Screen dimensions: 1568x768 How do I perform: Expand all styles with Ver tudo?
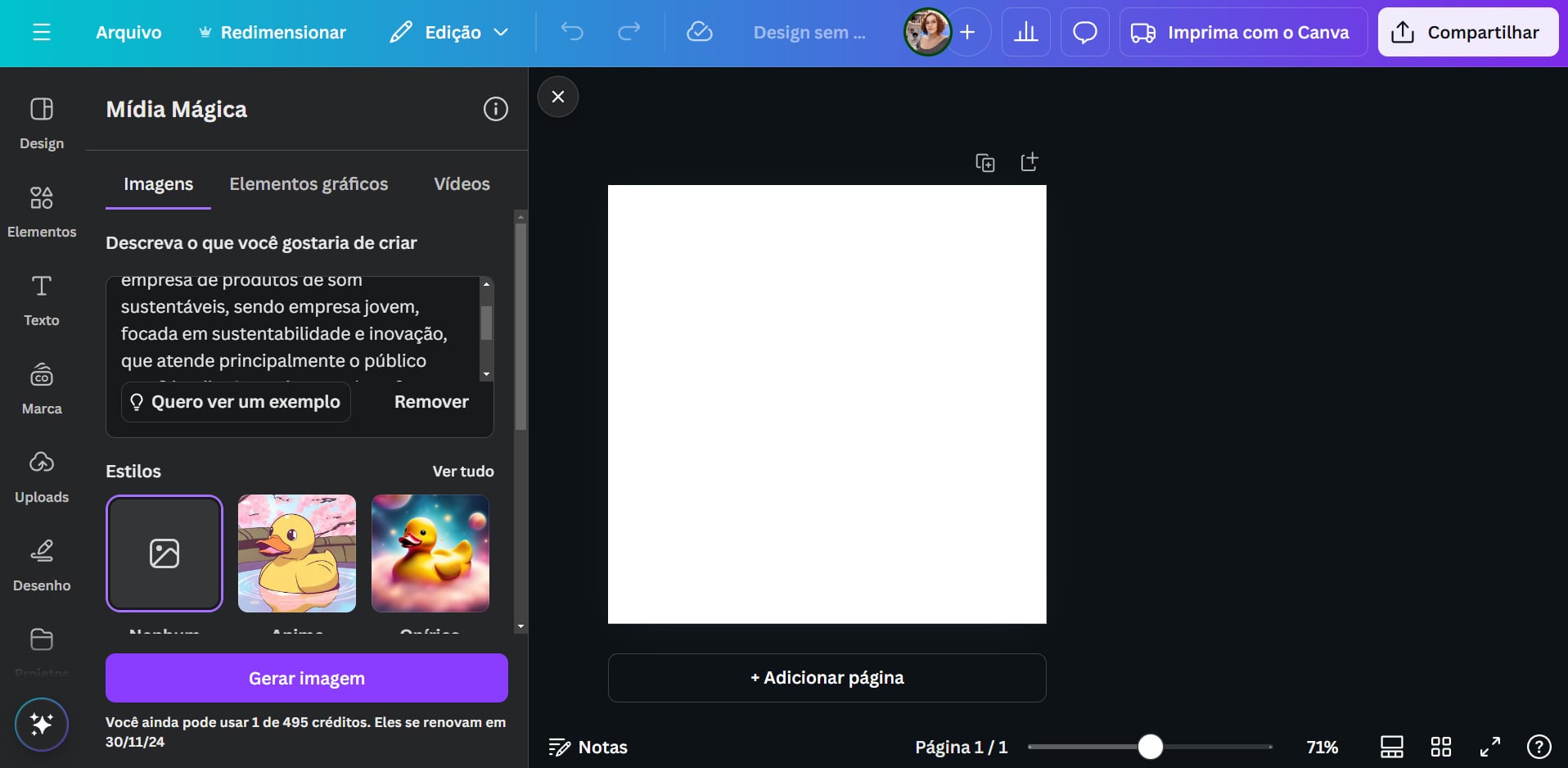click(462, 472)
